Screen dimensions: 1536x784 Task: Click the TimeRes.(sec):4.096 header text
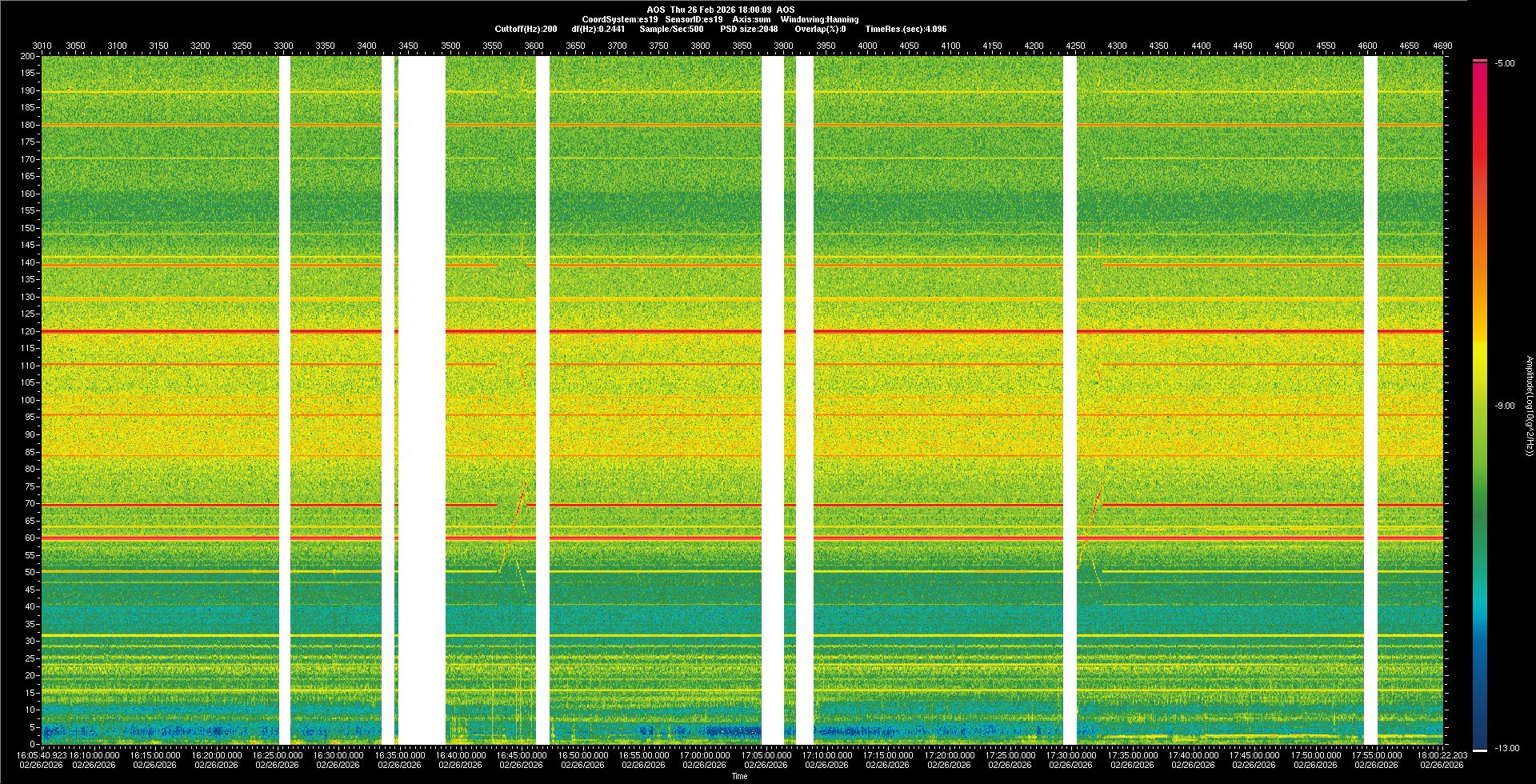tap(906, 29)
